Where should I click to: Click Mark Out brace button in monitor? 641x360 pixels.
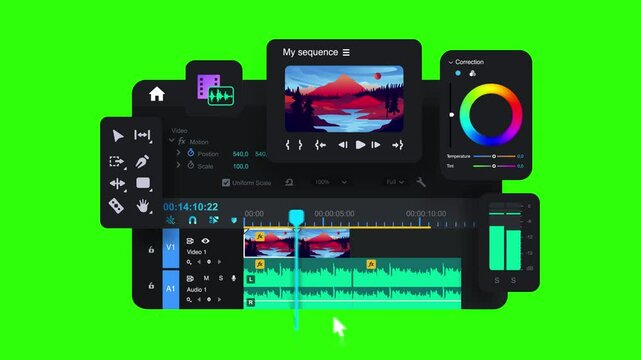tap(300, 145)
